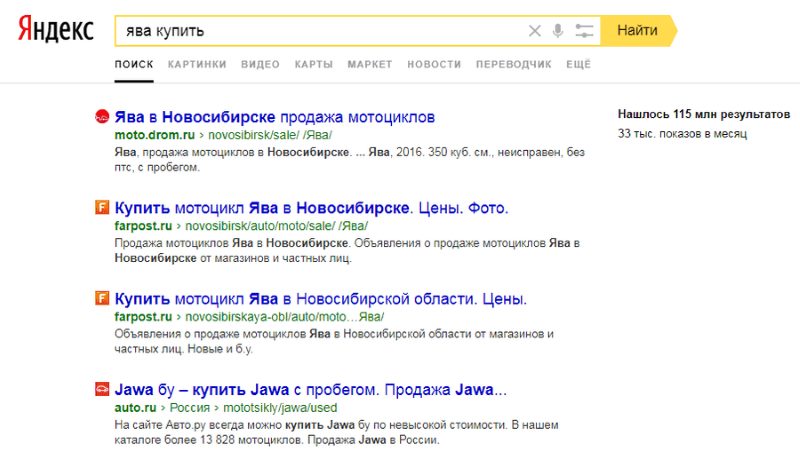Click the Россия breadcrumb link
Screen dimensions: 800x453
(190, 408)
